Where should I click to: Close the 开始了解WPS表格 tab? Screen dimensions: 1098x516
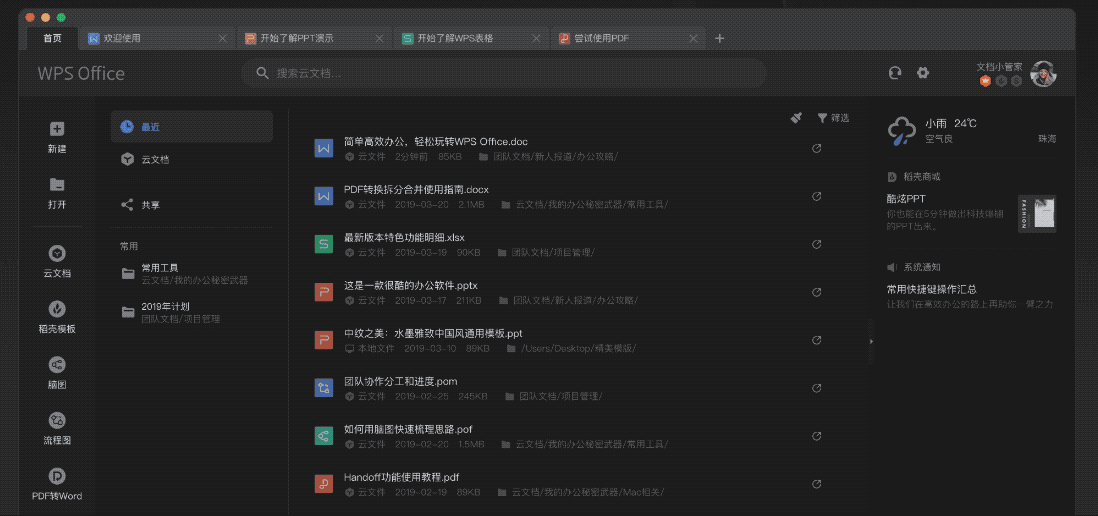point(536,39)
